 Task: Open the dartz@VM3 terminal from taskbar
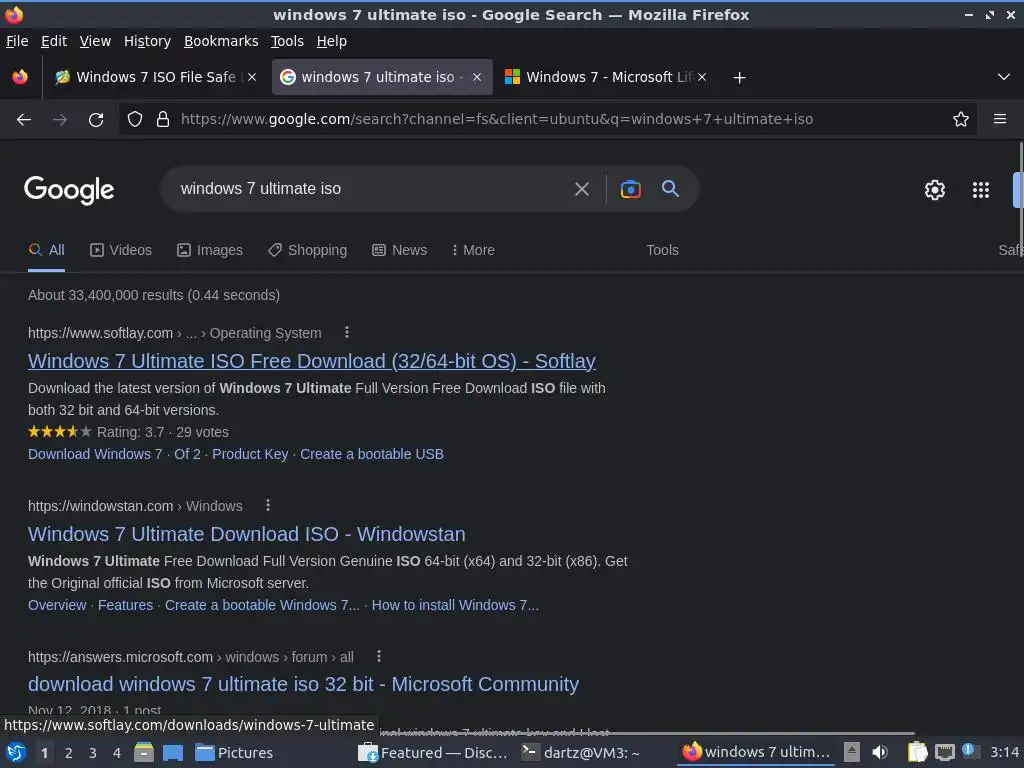click(x=581, y=752)
